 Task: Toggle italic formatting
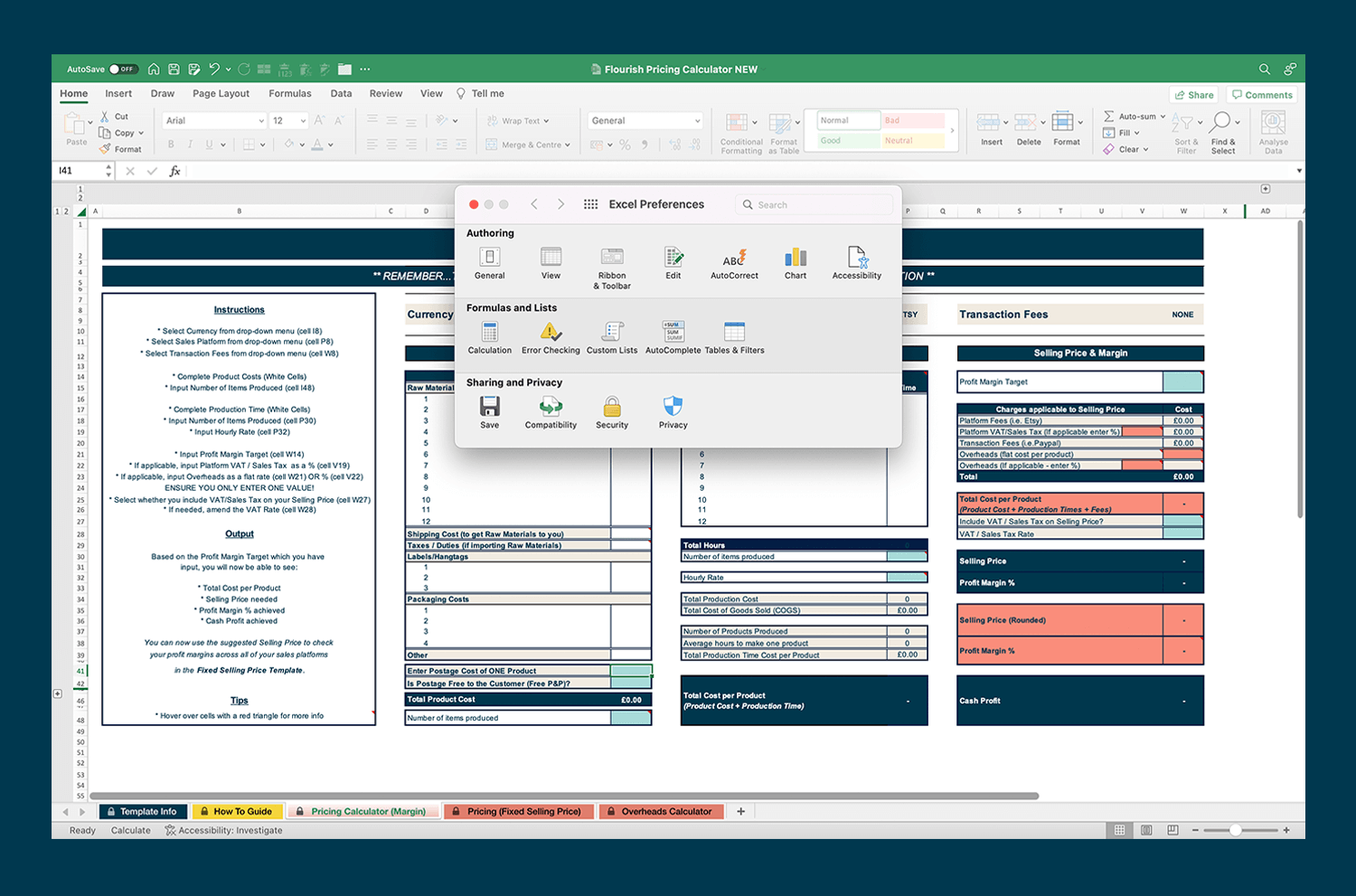191,144
